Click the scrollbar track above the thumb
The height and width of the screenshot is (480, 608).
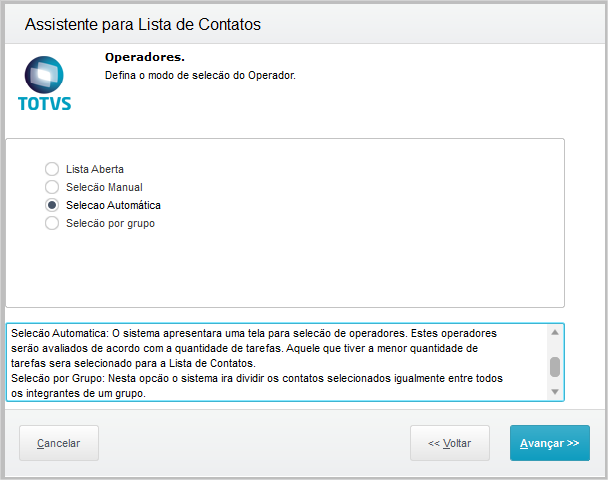[x=555, y=347]
